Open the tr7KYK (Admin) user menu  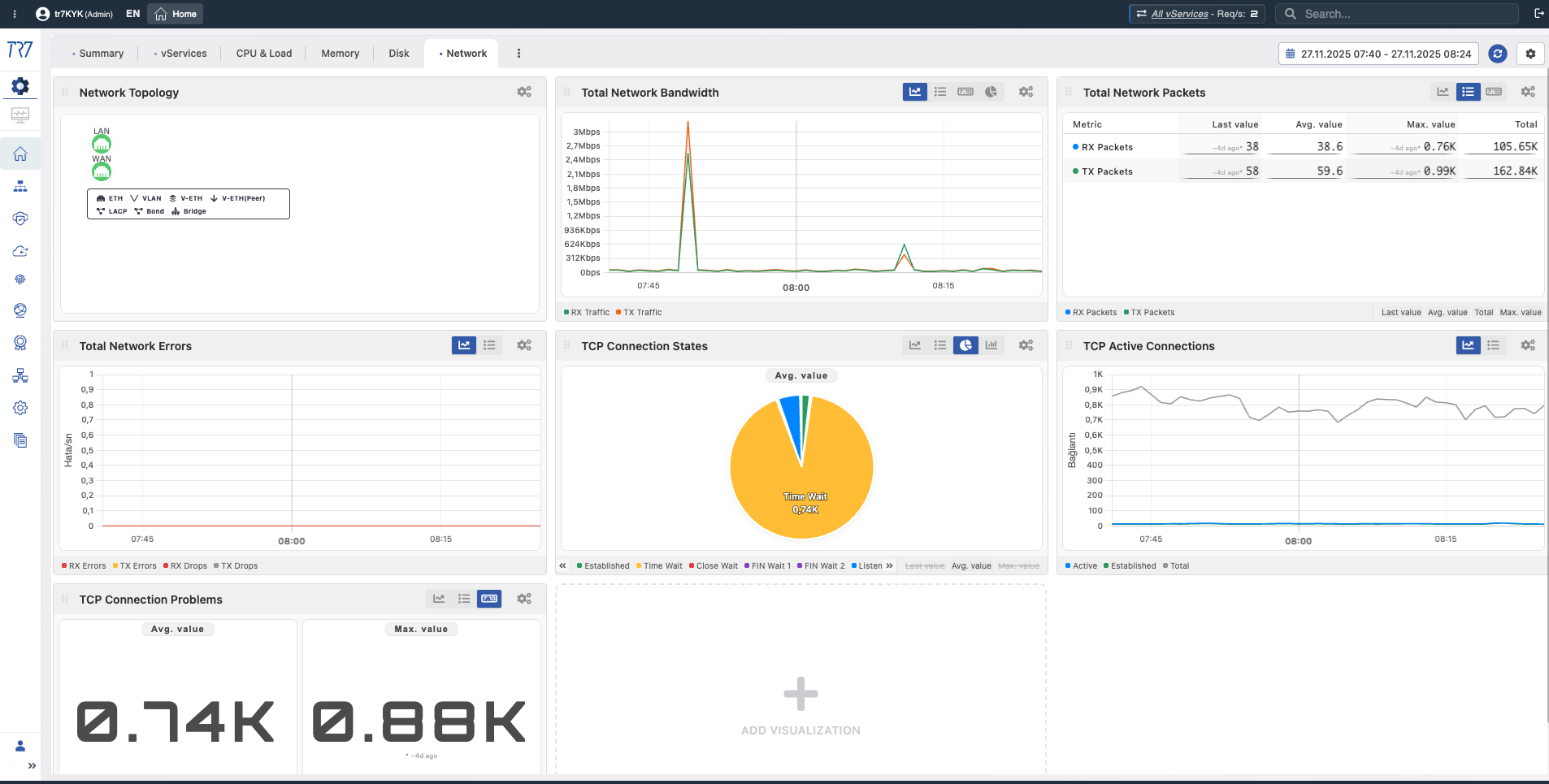[x=75, y=14]
